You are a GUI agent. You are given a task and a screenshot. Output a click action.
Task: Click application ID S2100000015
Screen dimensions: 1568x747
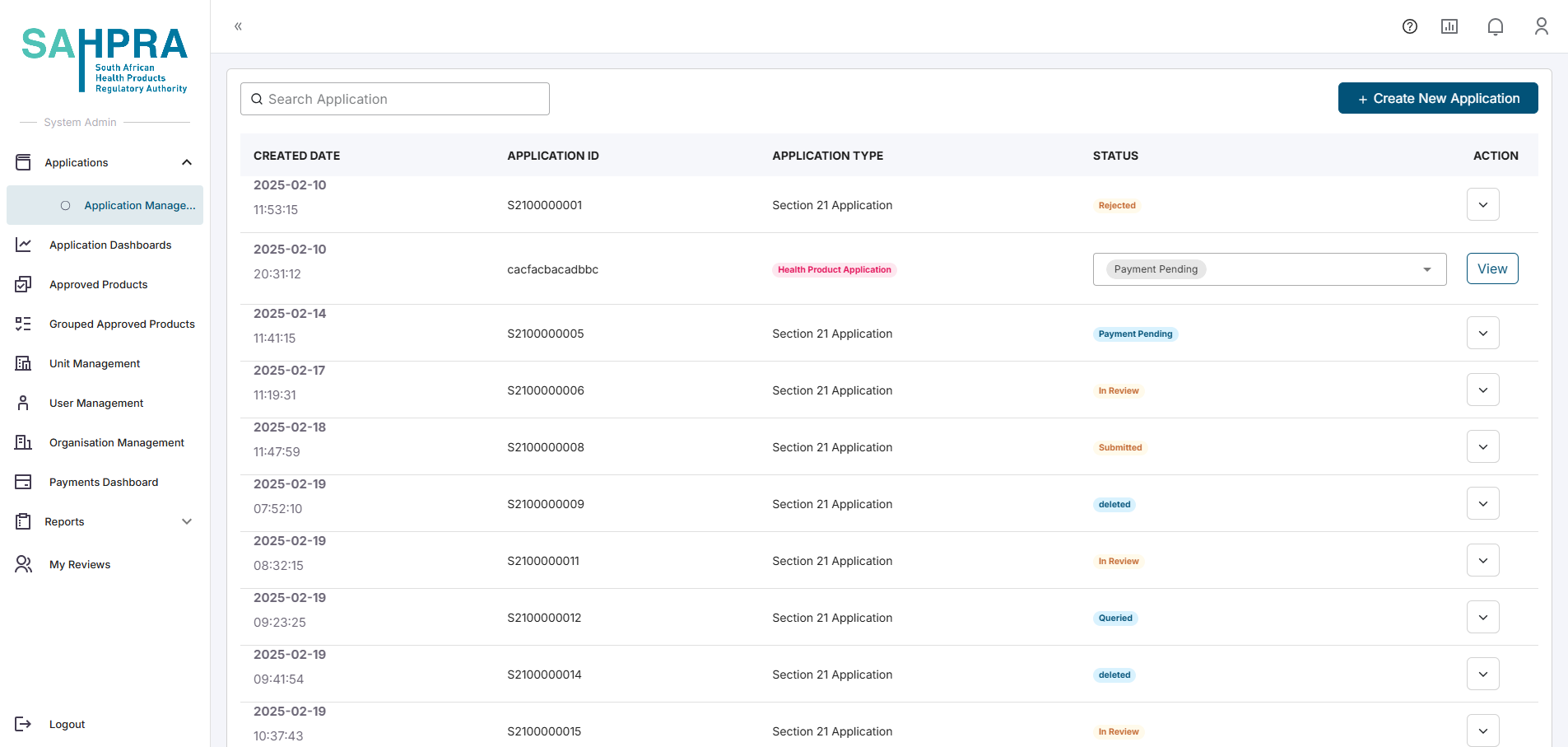click(x=544, y=731)
